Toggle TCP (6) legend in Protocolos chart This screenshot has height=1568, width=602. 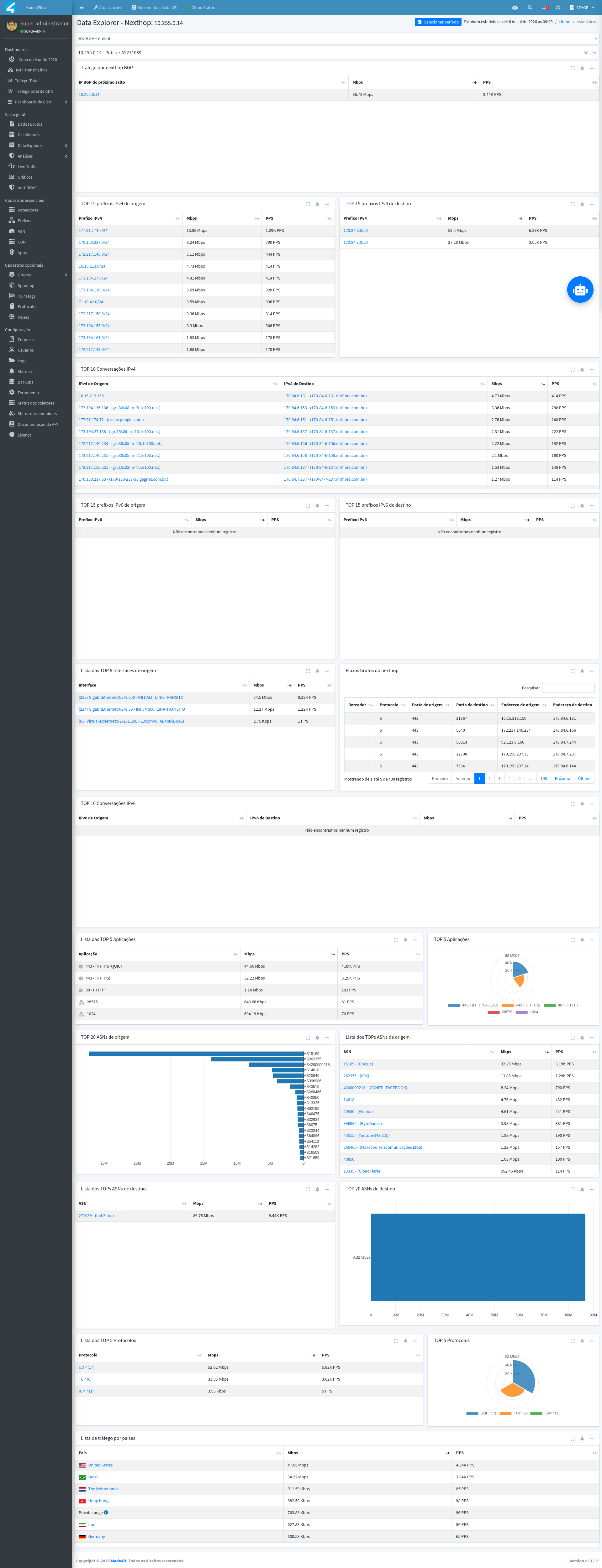[x=513, y=1414]
